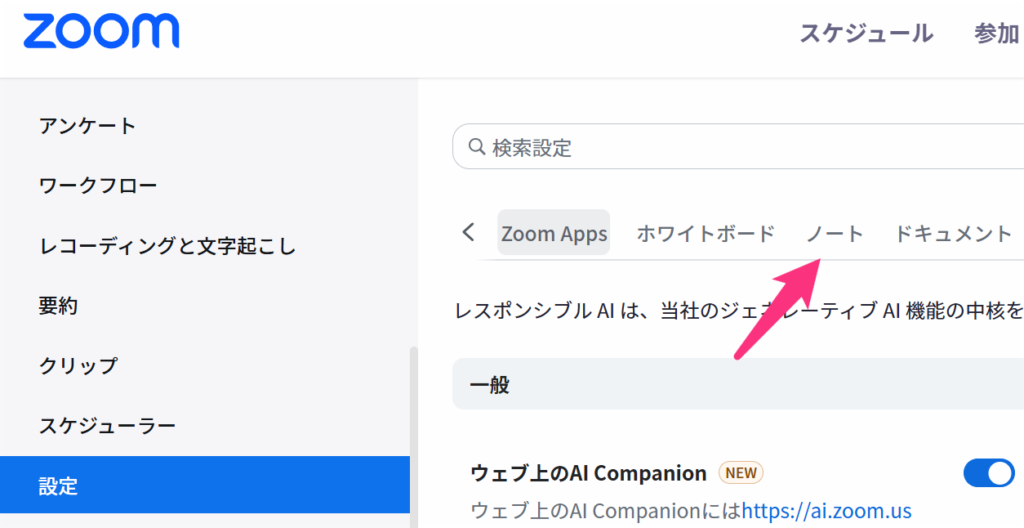Go to the ドキュメント tab

[x=953, y=234]
